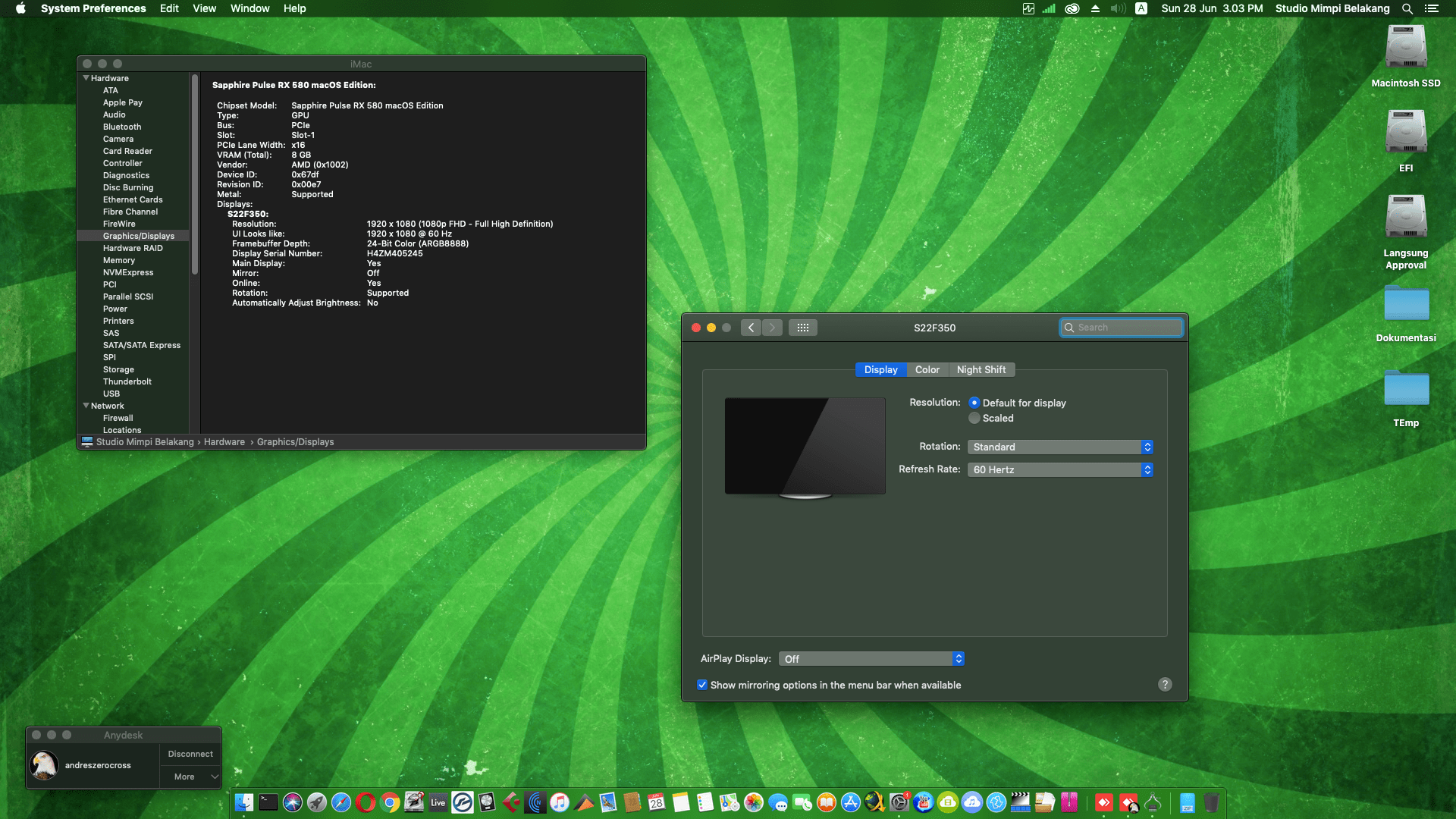
Task: Open the Refresh Rate 60 Hertz dropdown
Action: pyautogui.click(x=1059, y=470)
